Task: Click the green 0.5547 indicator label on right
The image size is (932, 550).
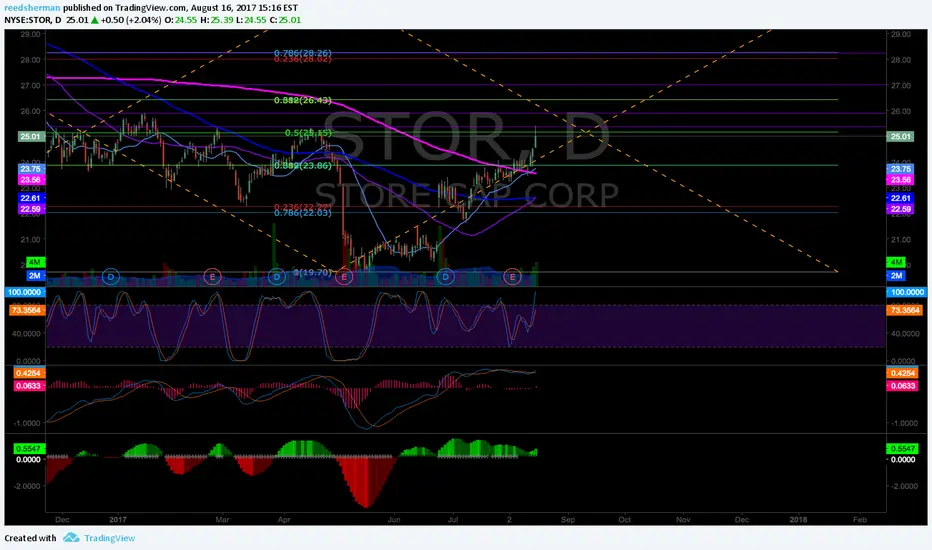Action: point(902,448)
